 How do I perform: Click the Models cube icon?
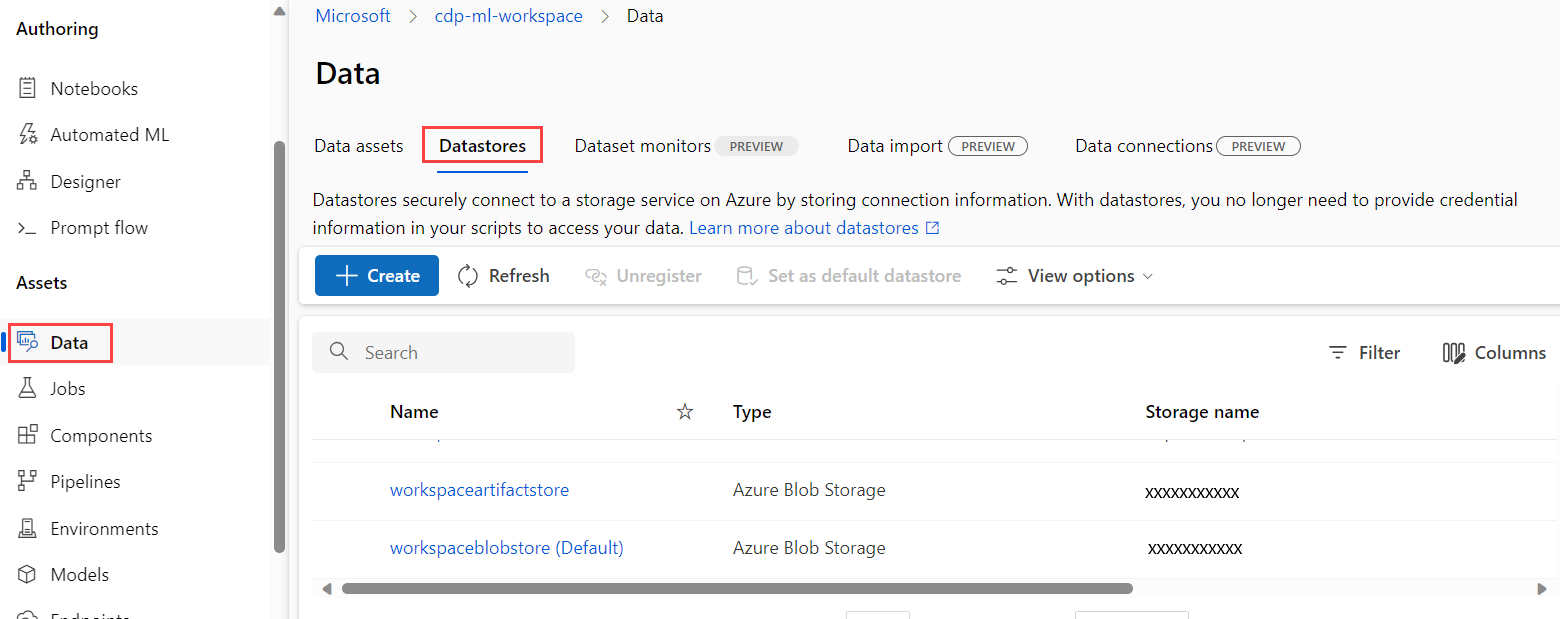28,575
